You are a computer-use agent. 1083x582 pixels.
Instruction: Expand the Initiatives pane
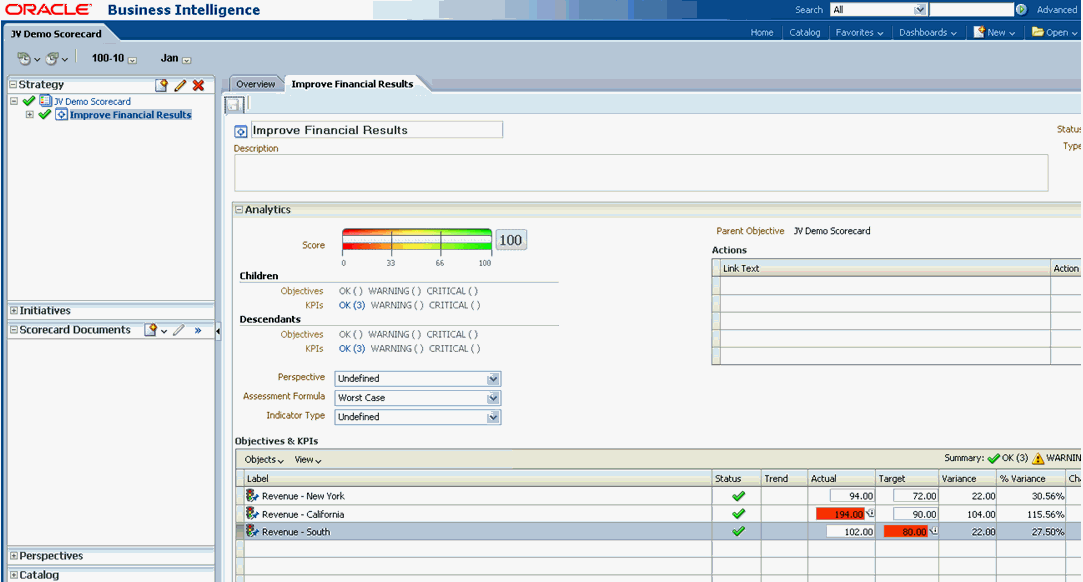13,311
